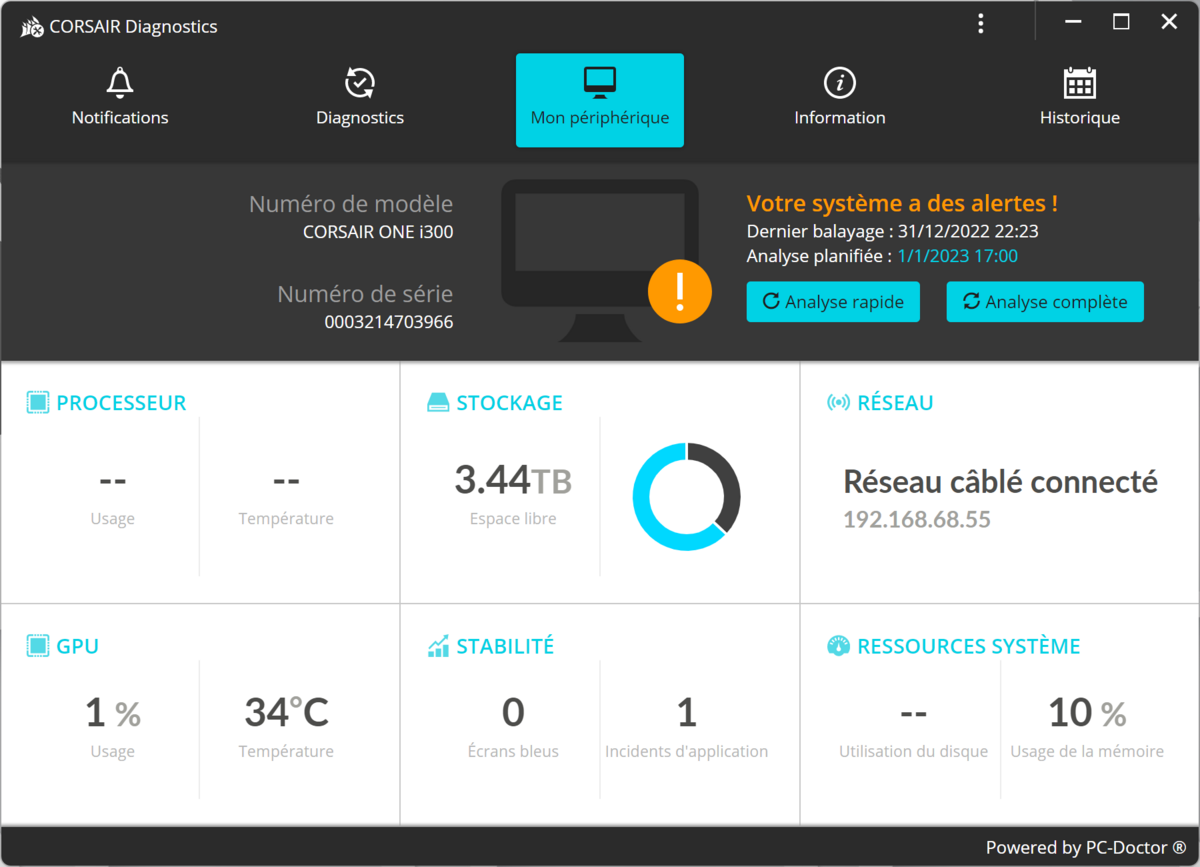
Task: Click the IP address 192.168.68.55
Action: coord(917,520)
